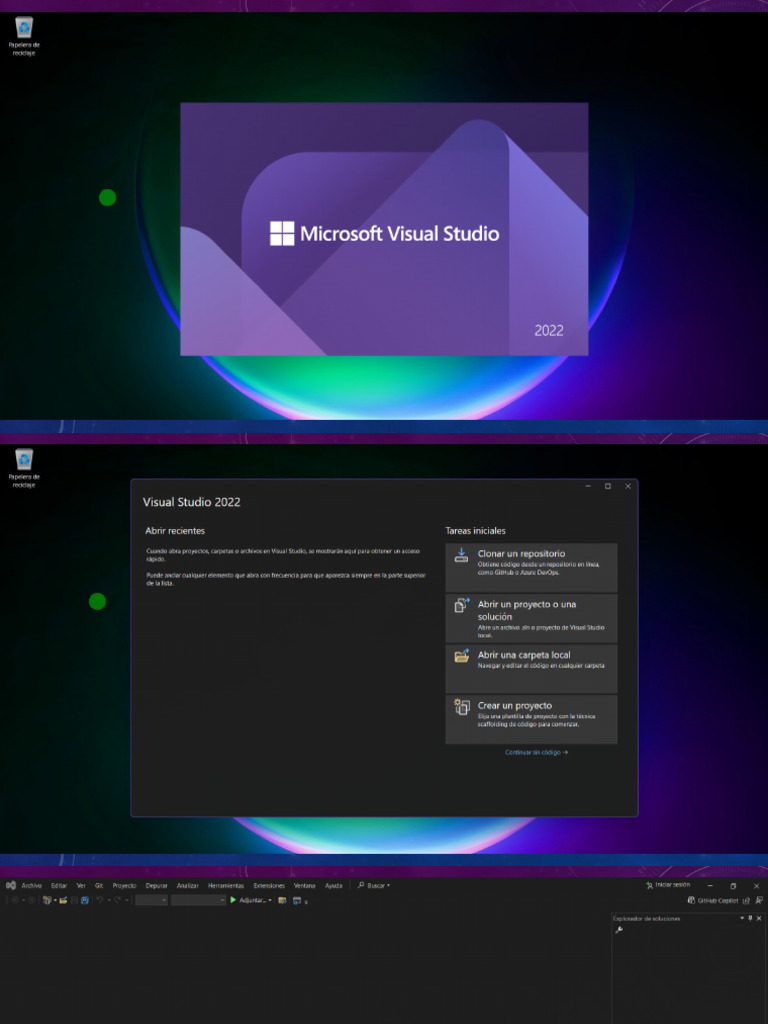Open the GitHub Copilot button
The width and height of the screenshot is (768, 1024).
point(712,901)
